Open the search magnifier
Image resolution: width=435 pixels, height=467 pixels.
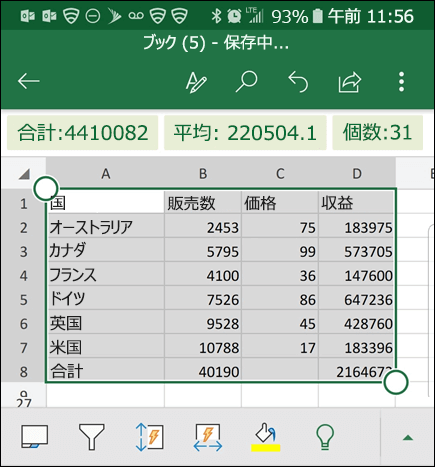click(247, 81)
